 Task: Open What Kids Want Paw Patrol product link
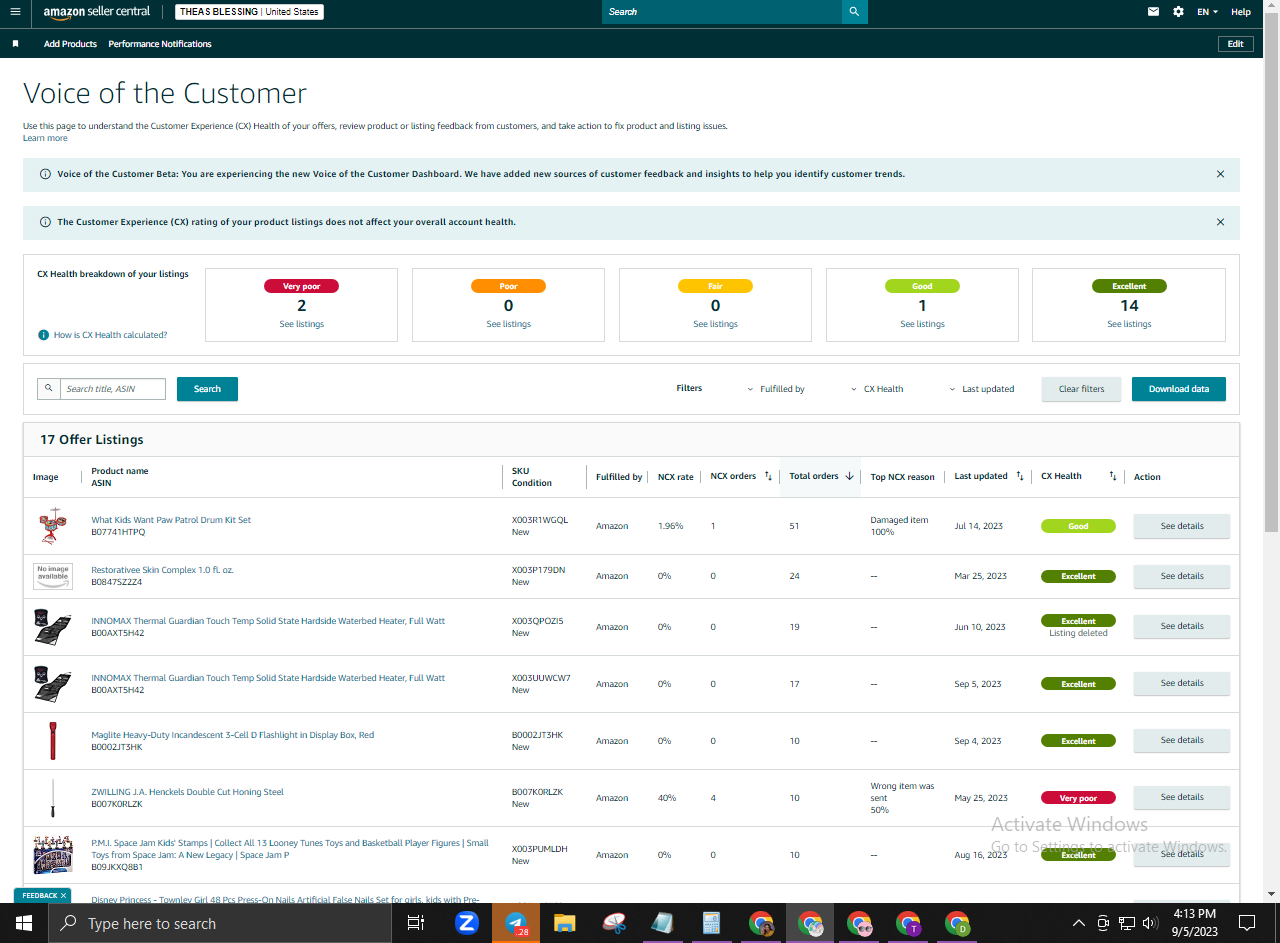click(171, 520)
